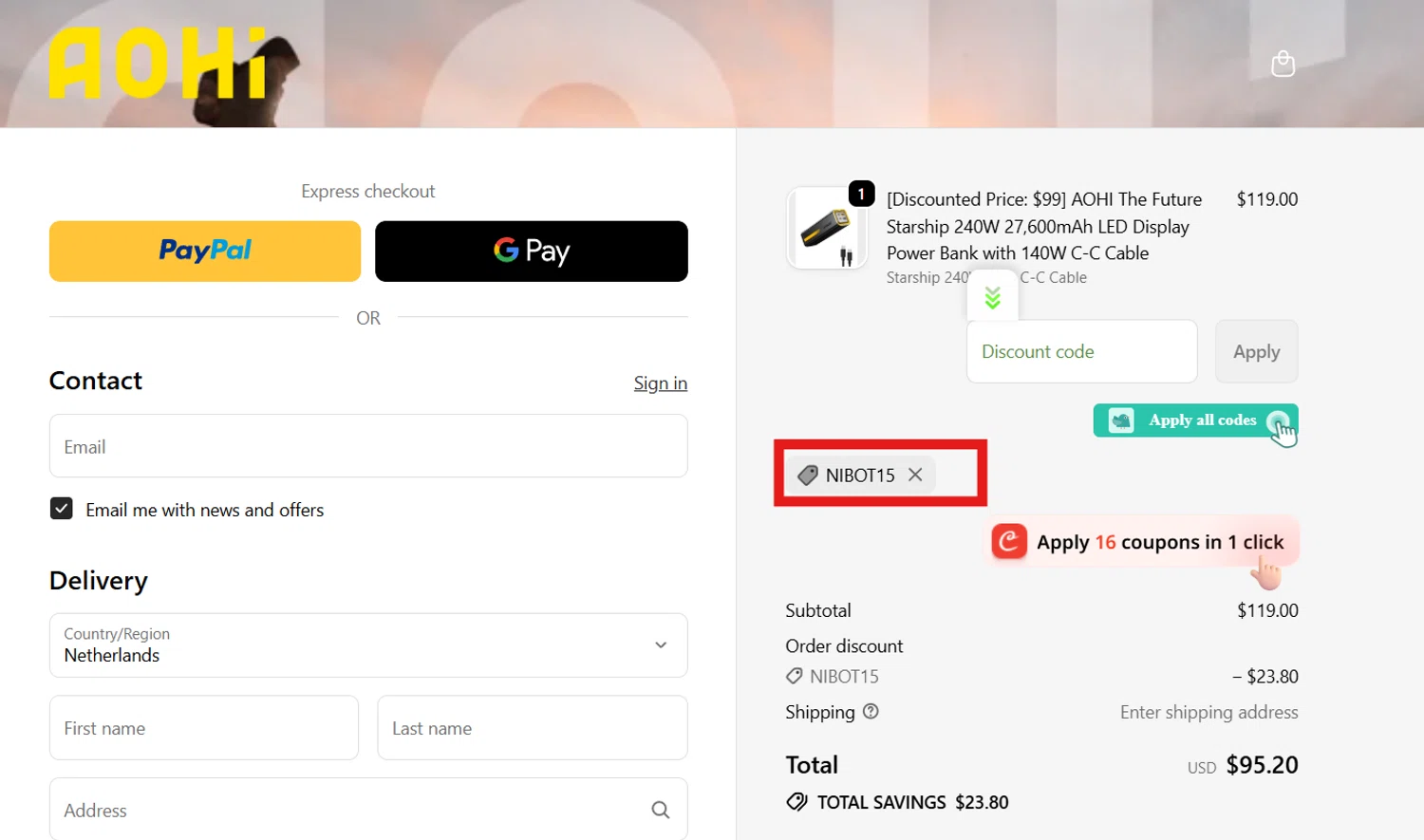Viewport: 1424px width, 840px height.
Task: Click the Apply discount button
Action: point(1256,351)
